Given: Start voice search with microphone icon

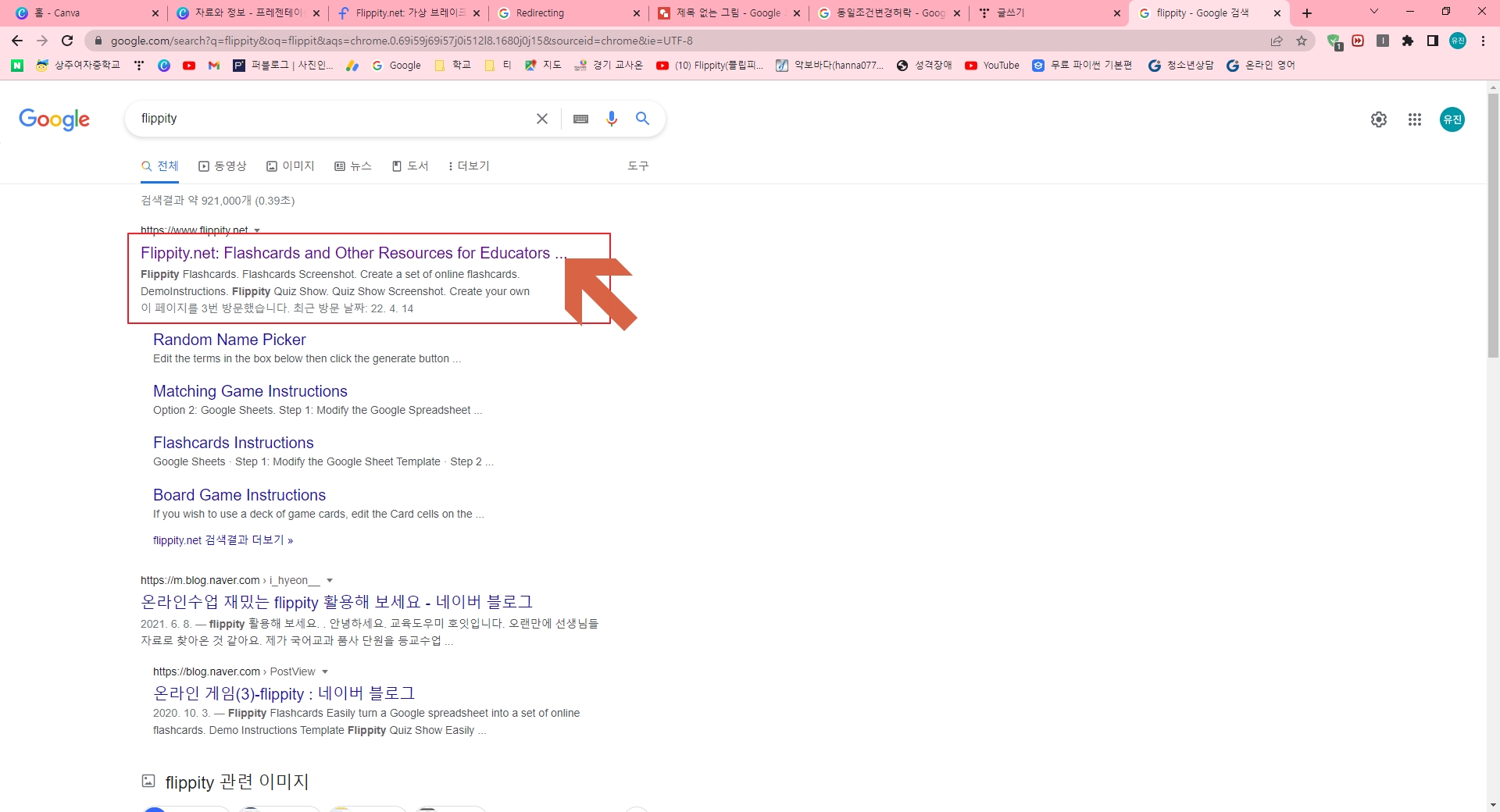Looking at the screenshot, I should point(612,119).
